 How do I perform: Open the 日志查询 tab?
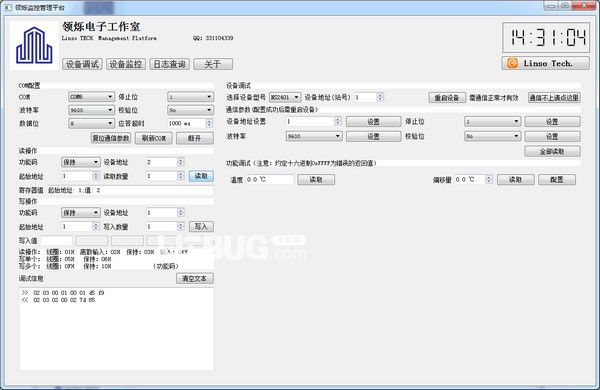tap(170, 64)
